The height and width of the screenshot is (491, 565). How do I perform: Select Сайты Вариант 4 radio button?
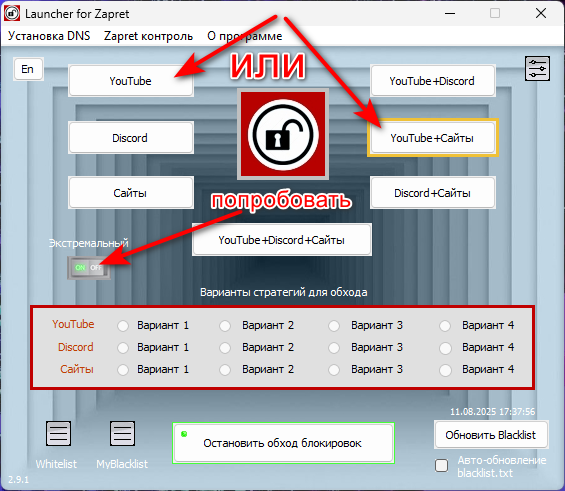point(445,370)
